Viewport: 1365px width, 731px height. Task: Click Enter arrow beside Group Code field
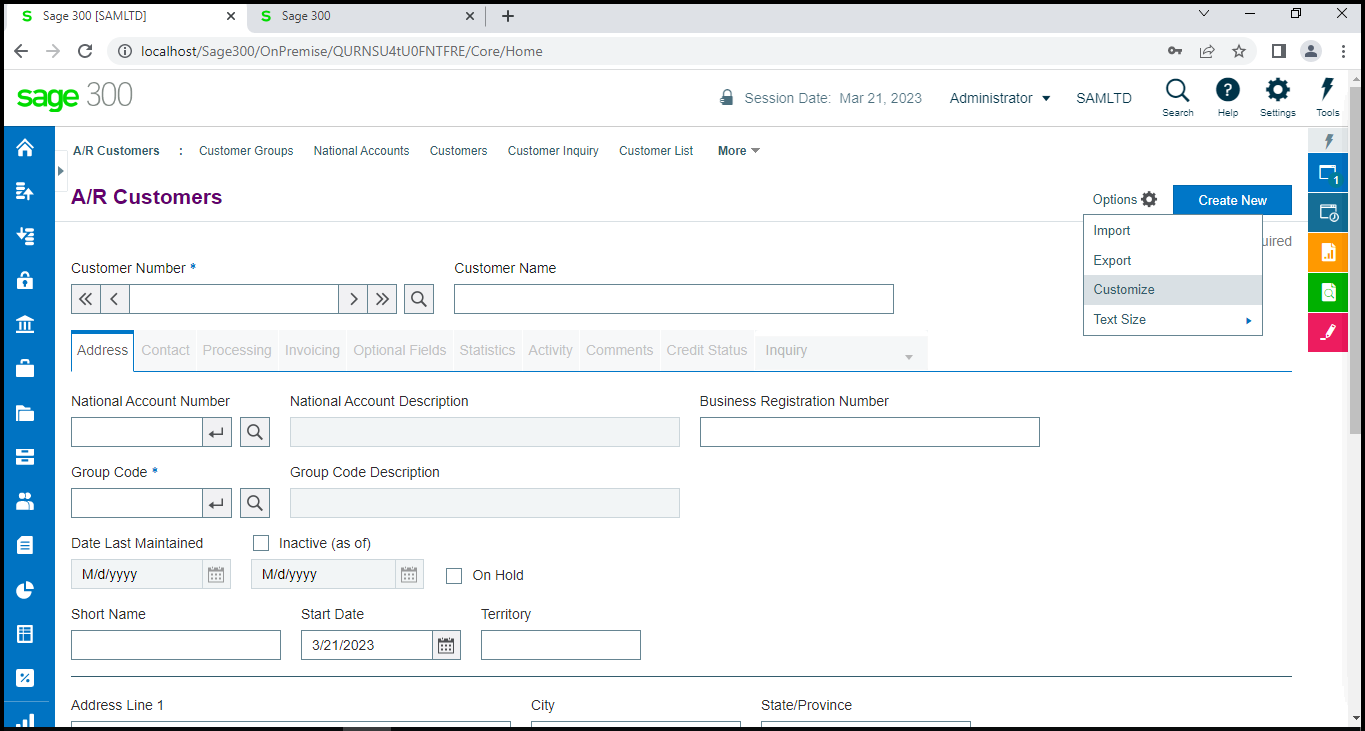click(x=217, y=503)
